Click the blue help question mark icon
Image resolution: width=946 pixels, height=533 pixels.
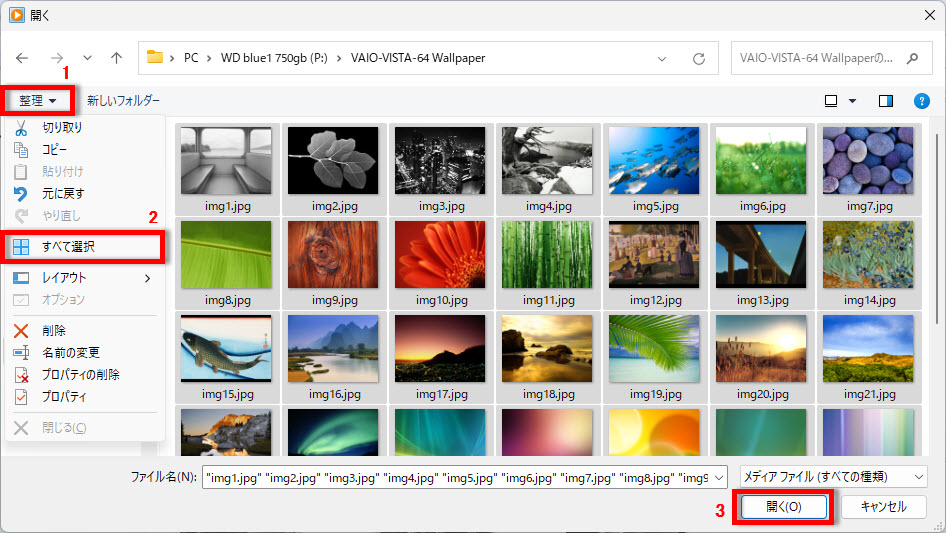922,101
